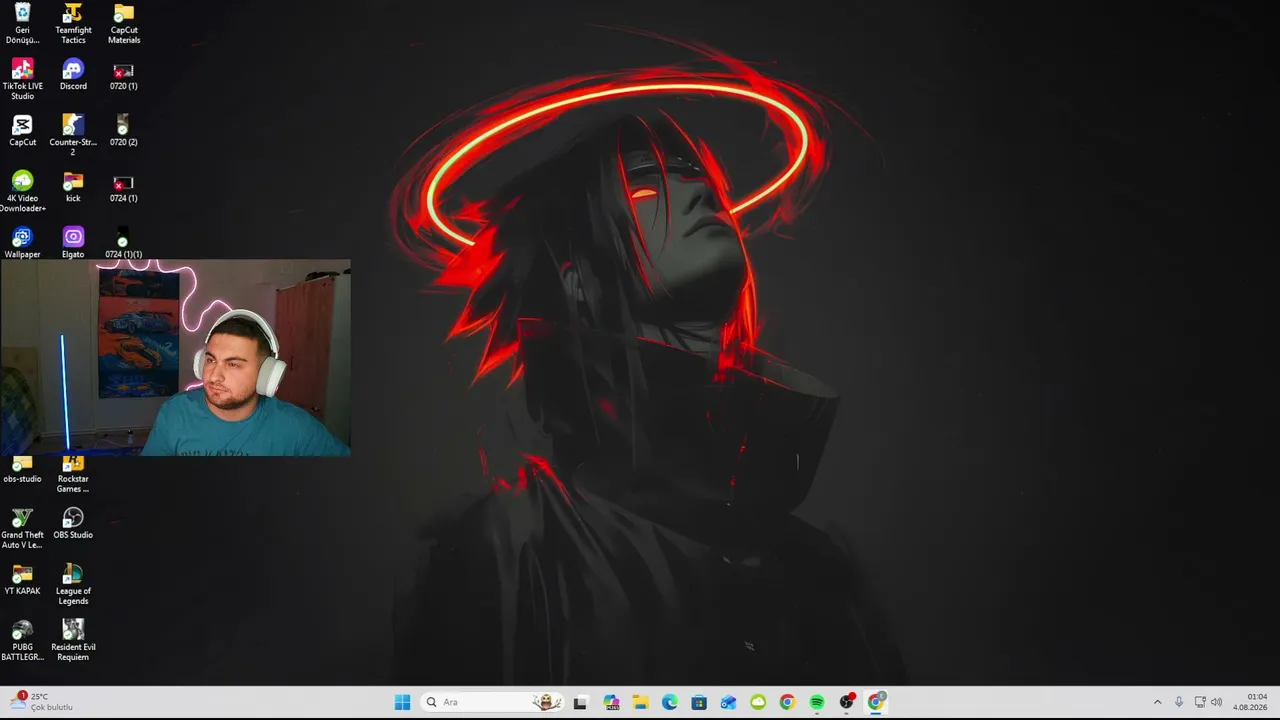1280x720 pixels.
Task: Click the Ara search box on taskbar
Action: point(492,702)
